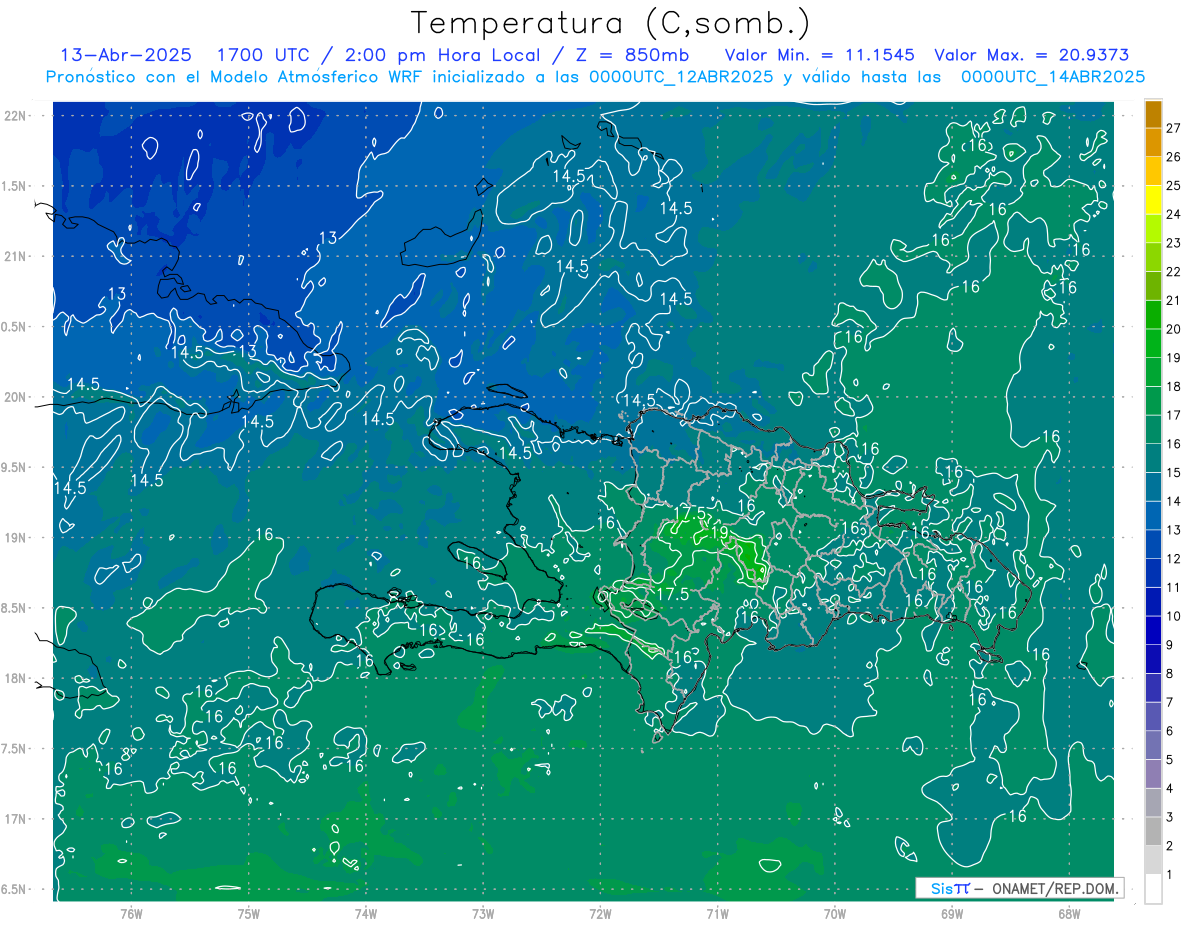Click the 21 label on the color scale
Image resolution: width=1200 pixels, height=927 pixels.
pos(1174,301)
